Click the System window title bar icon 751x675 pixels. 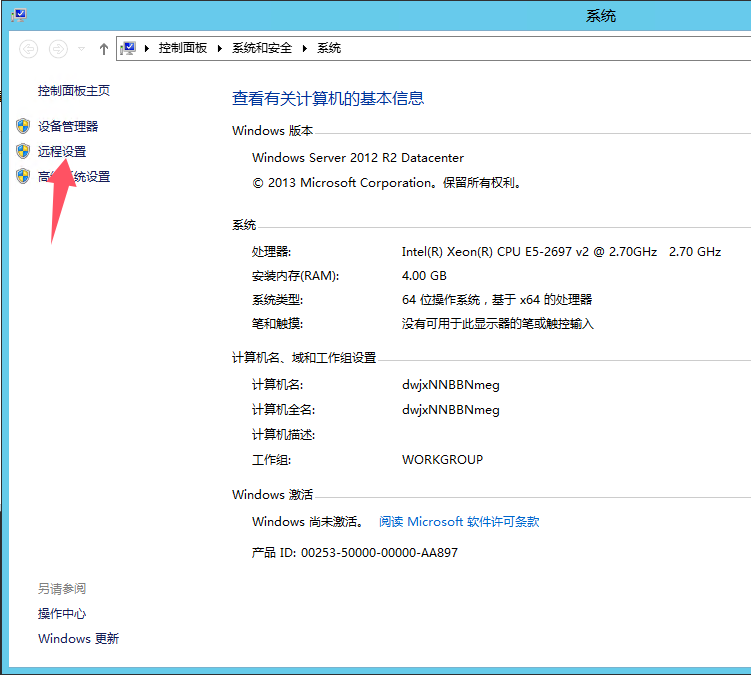(x=19, y=15)
